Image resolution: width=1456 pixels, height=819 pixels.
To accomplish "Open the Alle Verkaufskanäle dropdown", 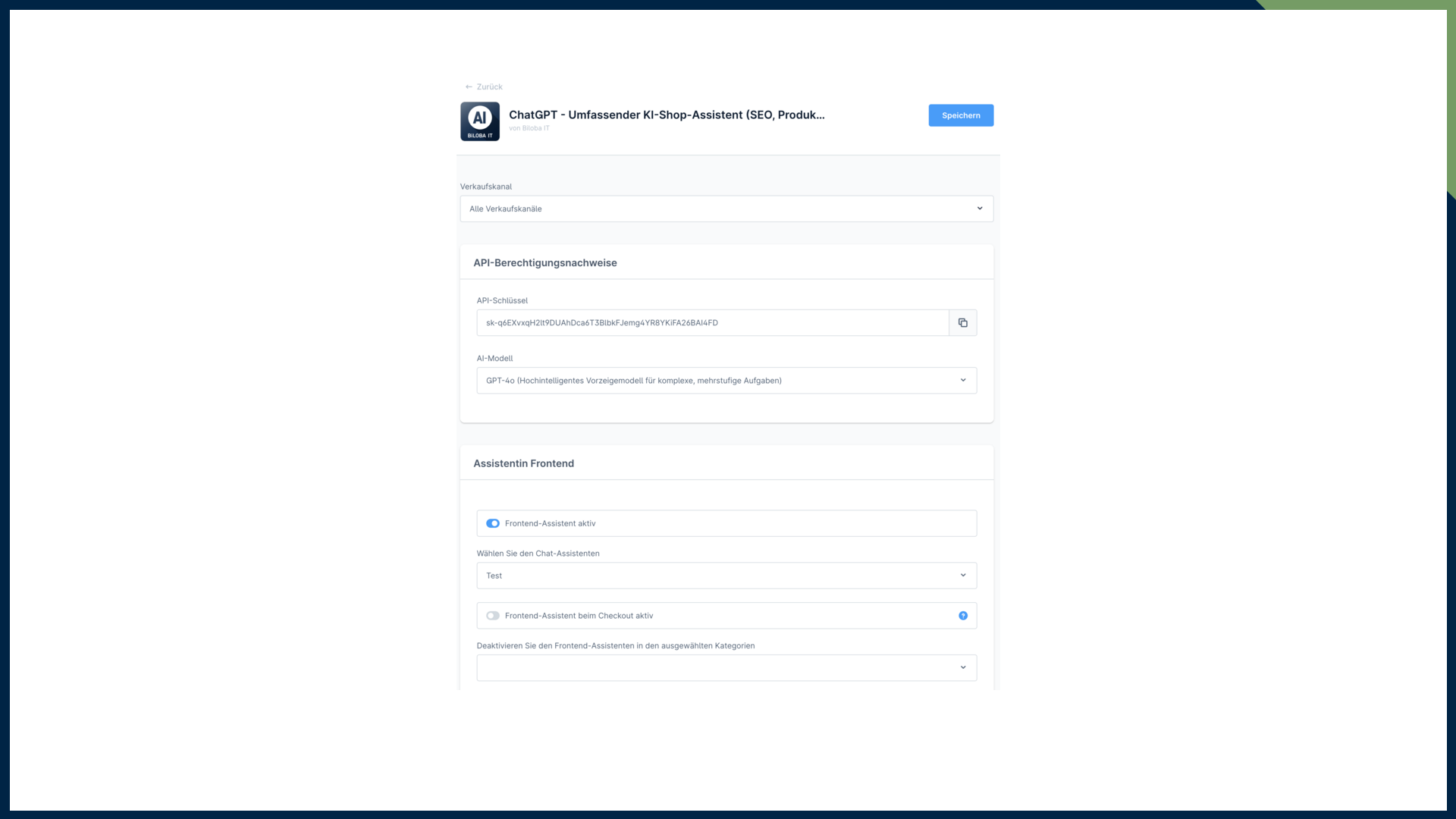I will [x=713, y=209].
